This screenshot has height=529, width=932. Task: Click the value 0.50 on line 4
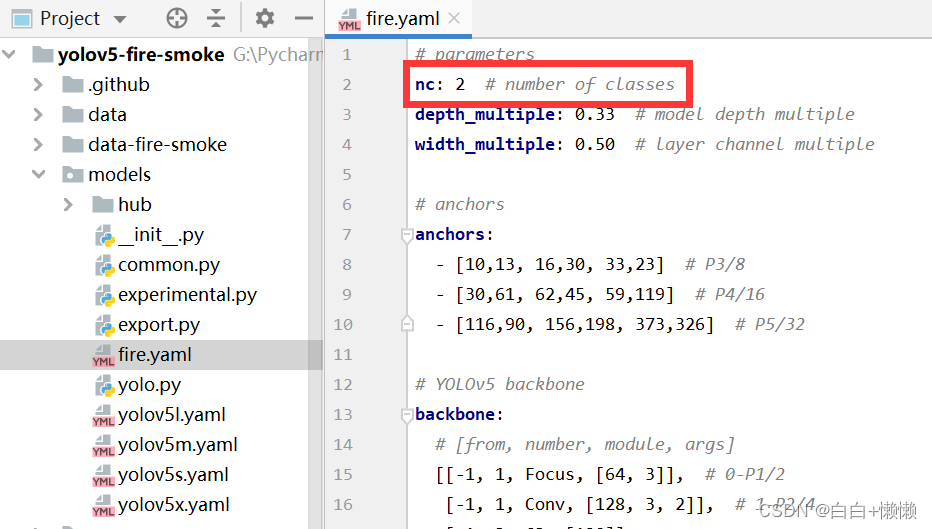[594, 144]
